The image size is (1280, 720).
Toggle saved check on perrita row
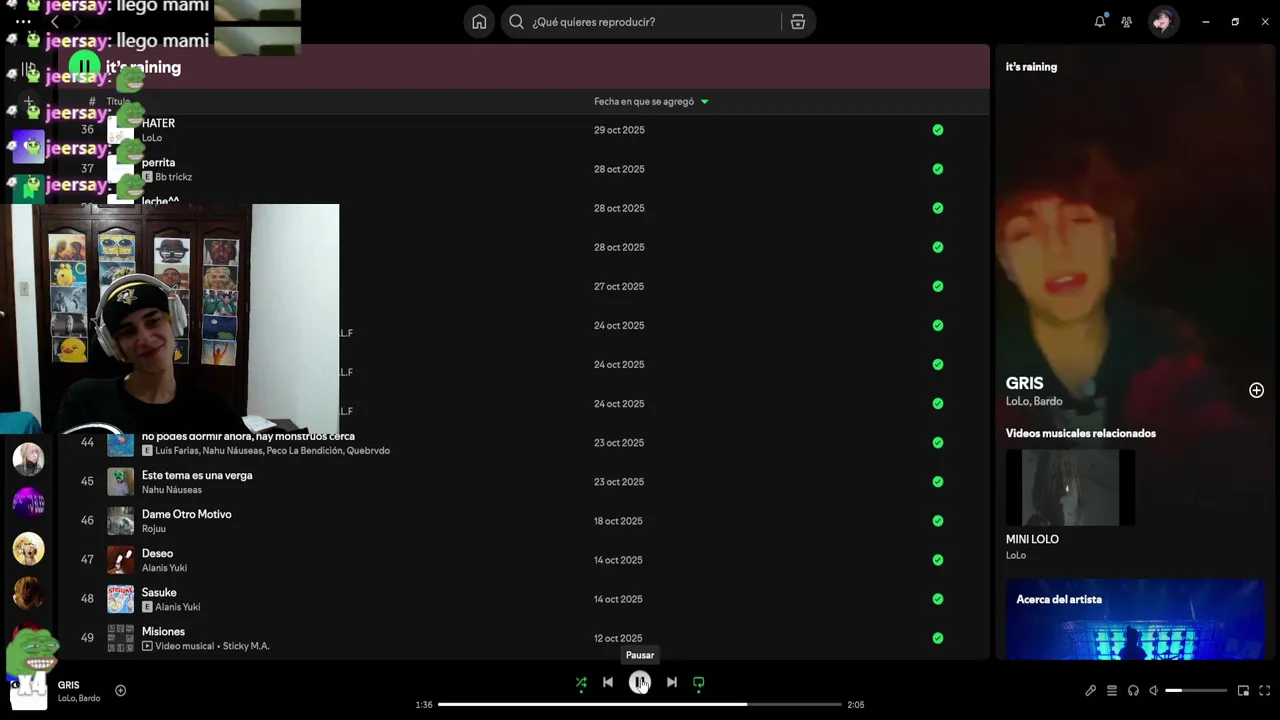938,169
